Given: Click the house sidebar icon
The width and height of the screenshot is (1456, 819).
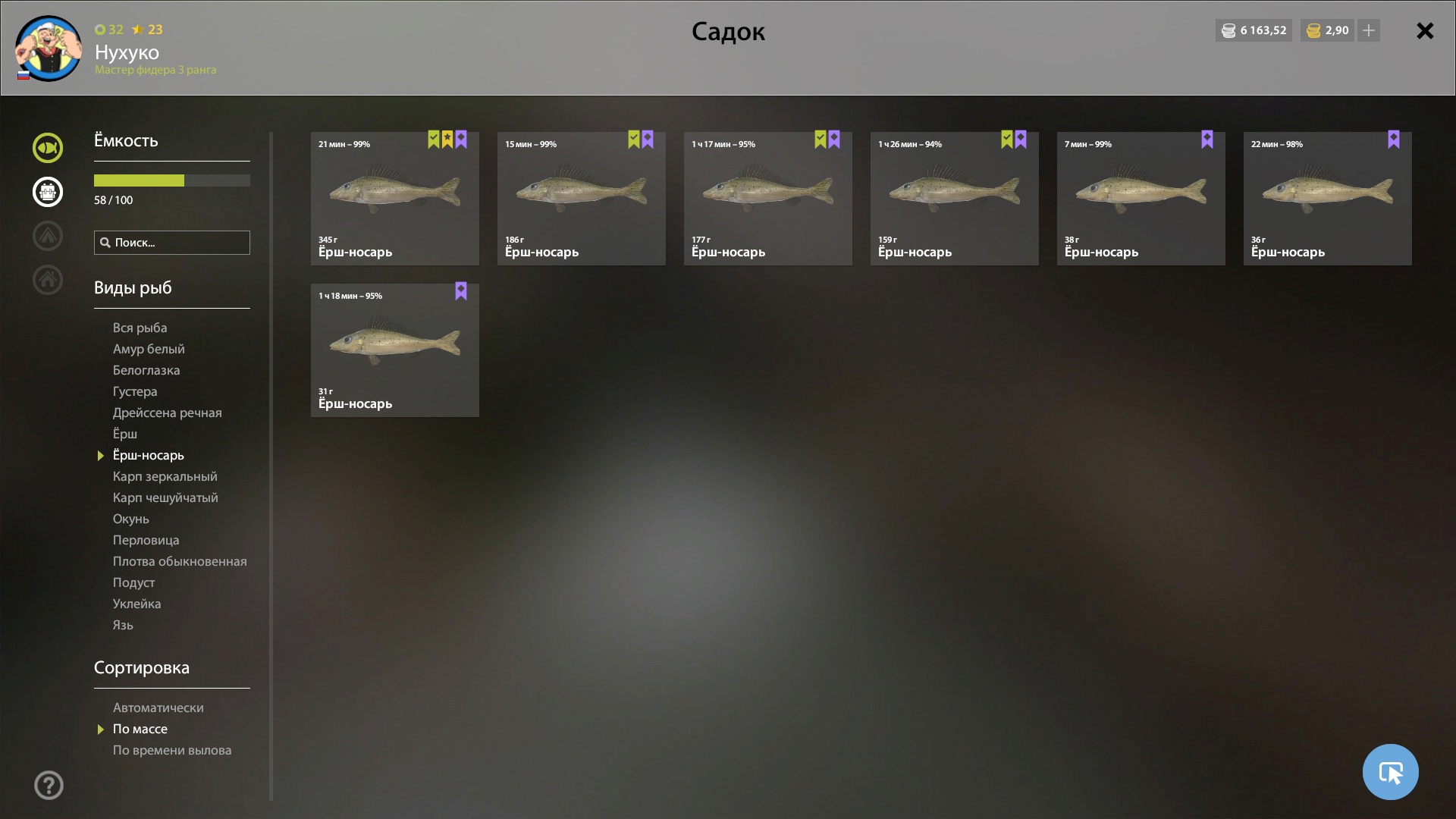Looking at the screenshot, I should (x=48, y=280).
